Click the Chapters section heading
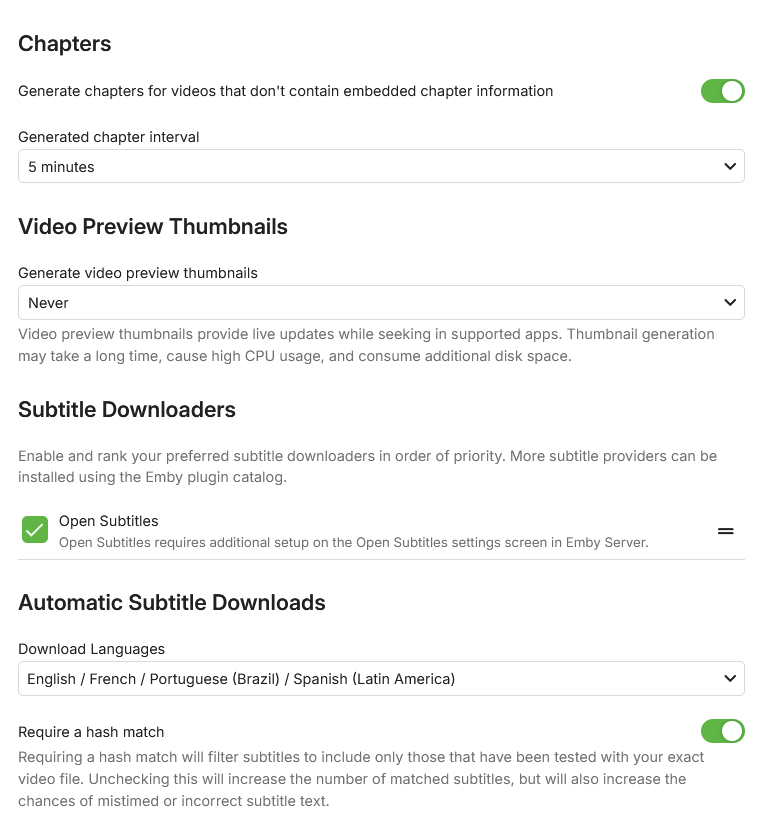Screen dimensions: 778x830 pos(65,44)
